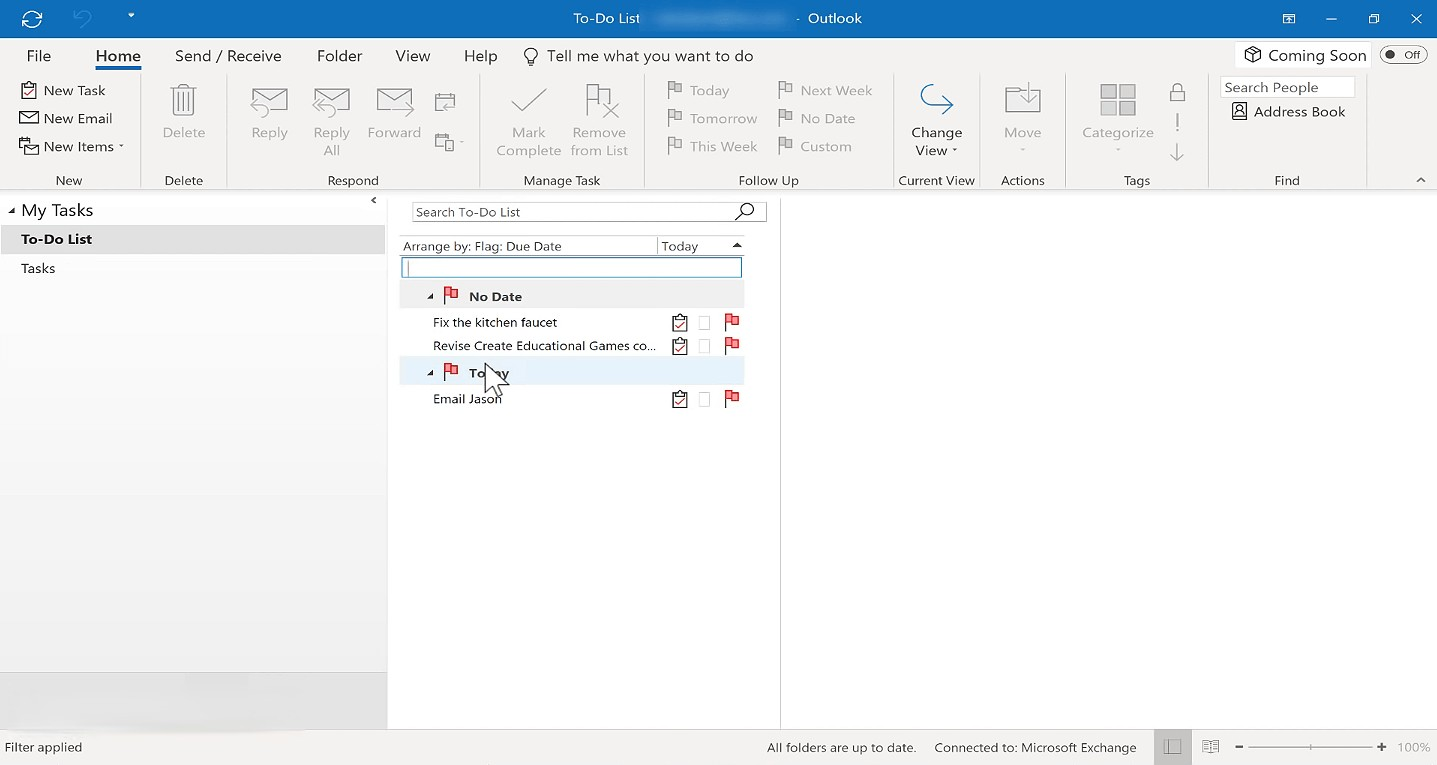Click the Forward envelope icon
This screenshot has height=765, width=1437.
pyautogui.click(x=394, y=101)
